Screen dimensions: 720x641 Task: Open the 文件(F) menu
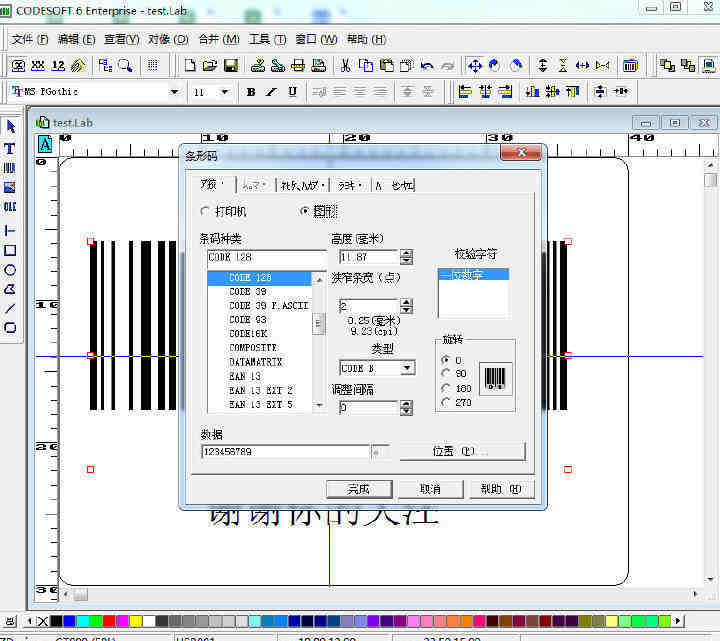[30, 39]
